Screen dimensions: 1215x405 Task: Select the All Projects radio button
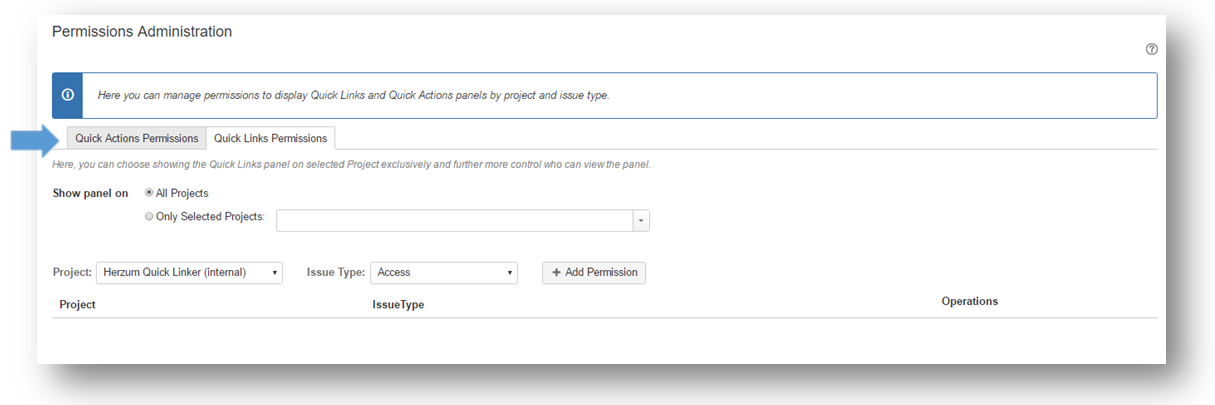coord(150,193)
